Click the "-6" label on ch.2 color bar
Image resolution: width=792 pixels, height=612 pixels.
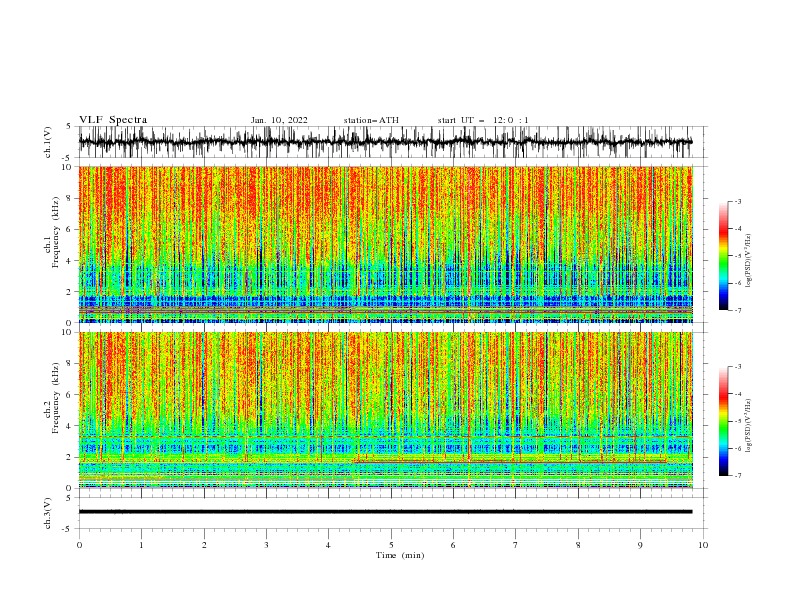738,448
